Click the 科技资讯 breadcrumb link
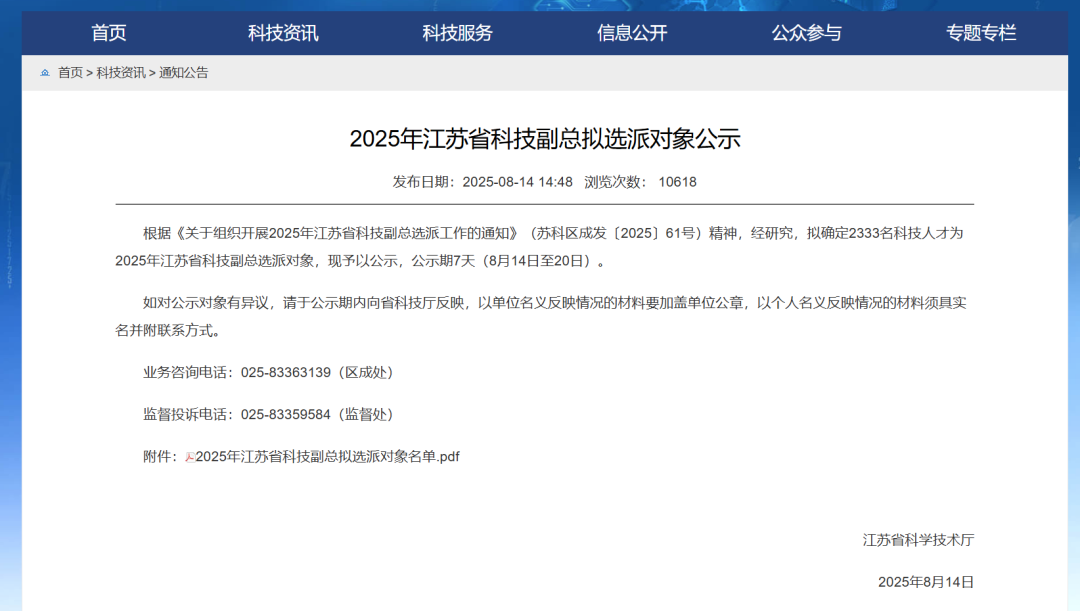This screenshot has width=1080, height=611. (120, 73)
